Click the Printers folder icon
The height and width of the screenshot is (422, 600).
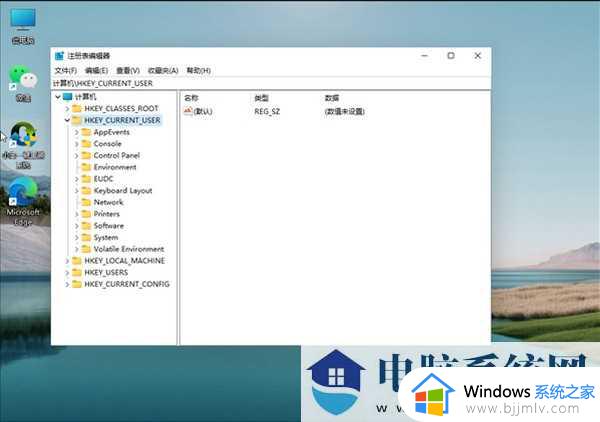tap(86, 214)
